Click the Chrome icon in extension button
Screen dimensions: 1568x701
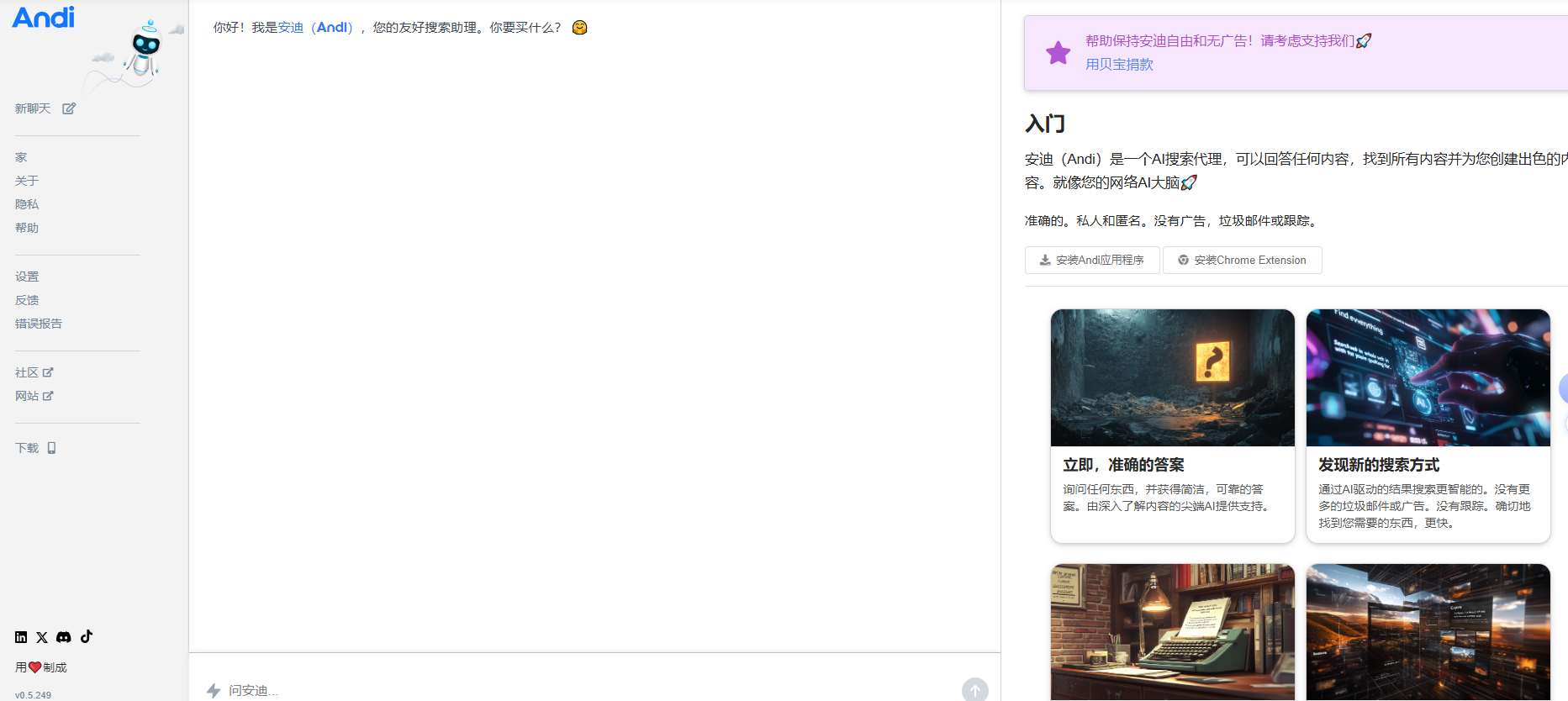click(1183, 260)
